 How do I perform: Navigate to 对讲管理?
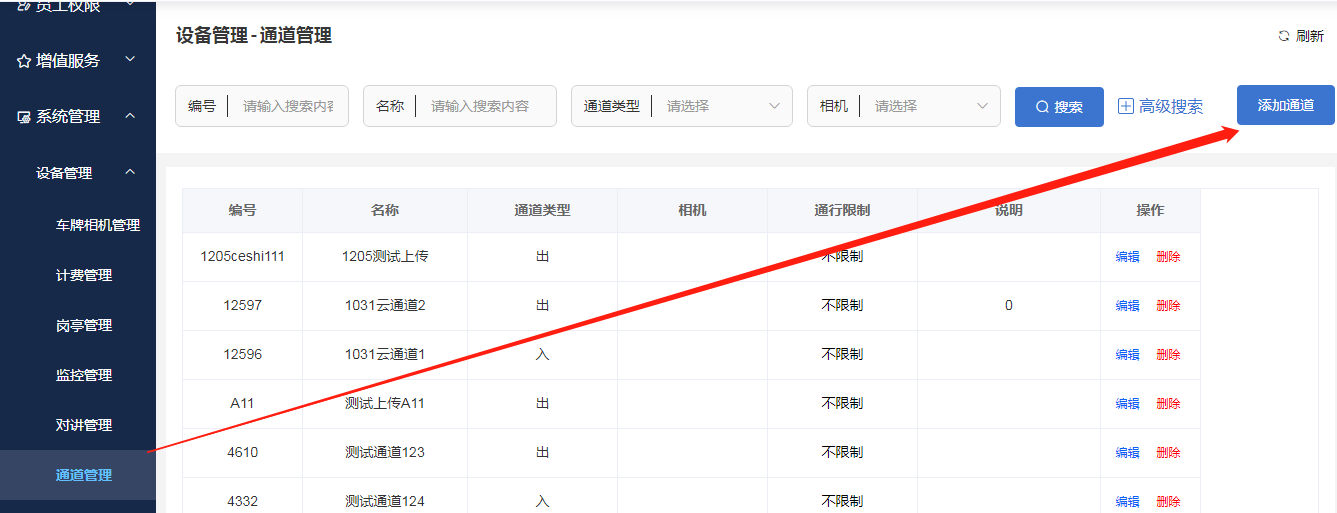84,425
